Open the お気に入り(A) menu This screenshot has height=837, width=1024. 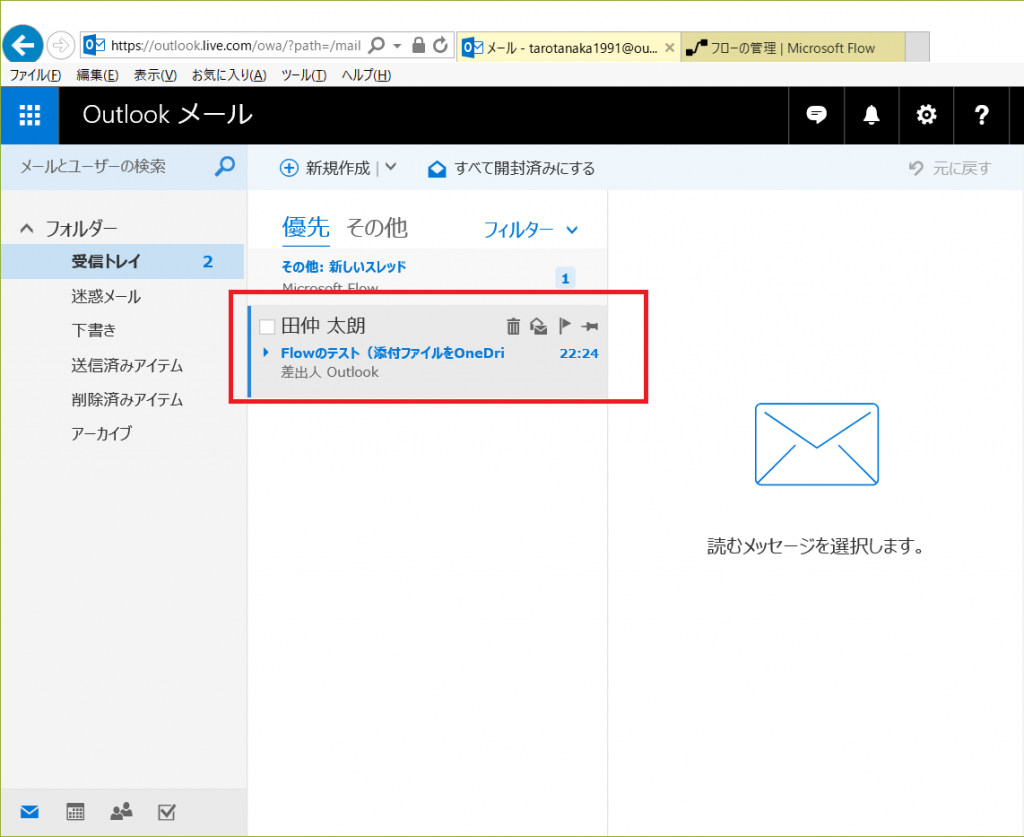tap(229, 75)
